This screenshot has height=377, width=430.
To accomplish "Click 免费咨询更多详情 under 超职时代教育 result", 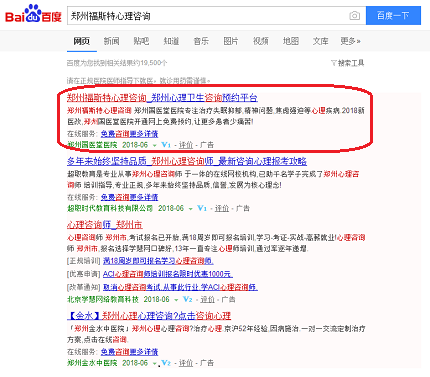I will tap(129, 197).
